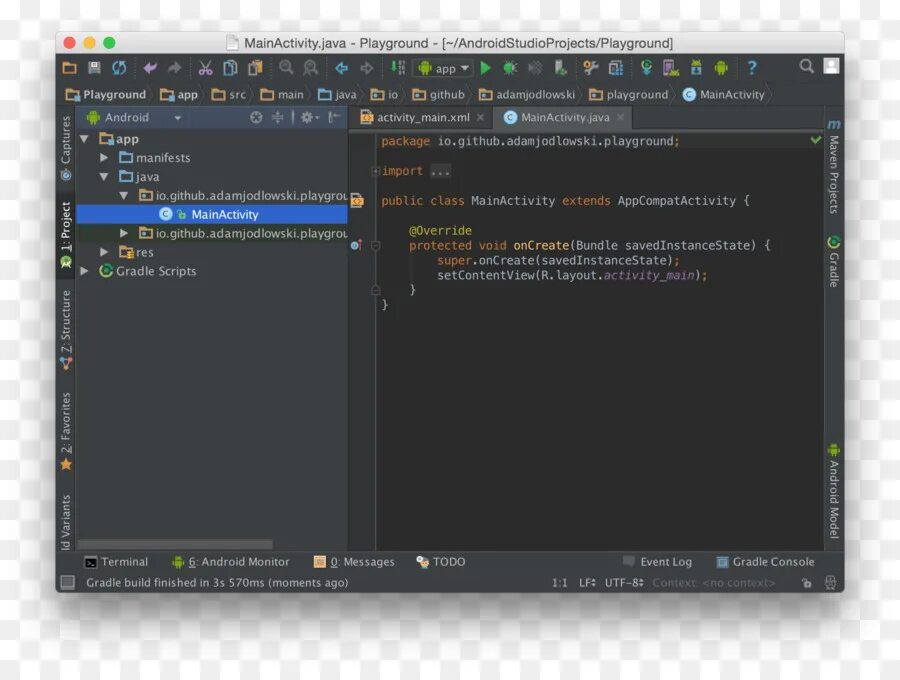The image size is (900, 680).
Task: Toggle the Favorites tool window
Action: 66,431
